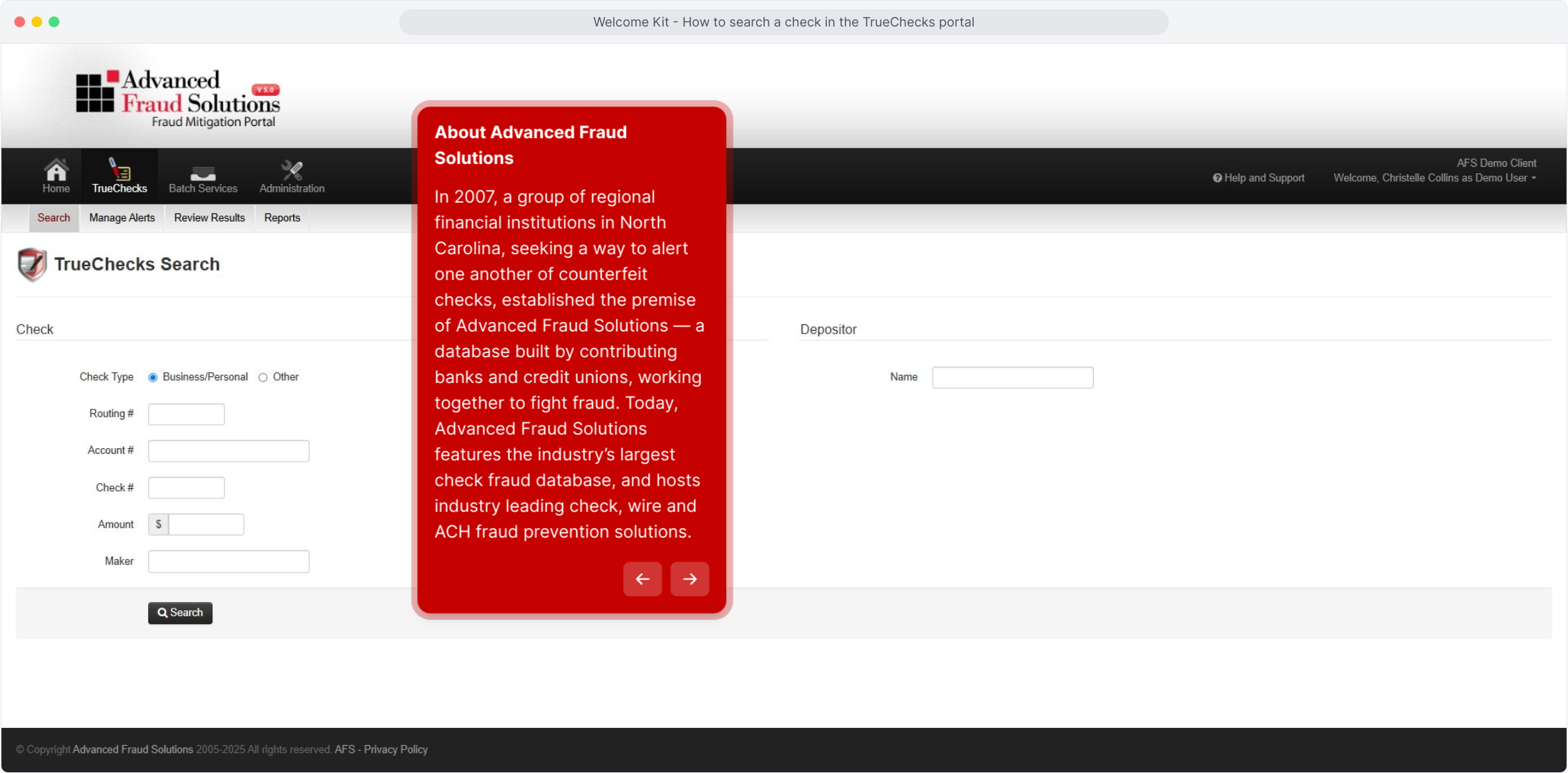Click the black Search button
The image size is (1568, 773).
[180, 613]
